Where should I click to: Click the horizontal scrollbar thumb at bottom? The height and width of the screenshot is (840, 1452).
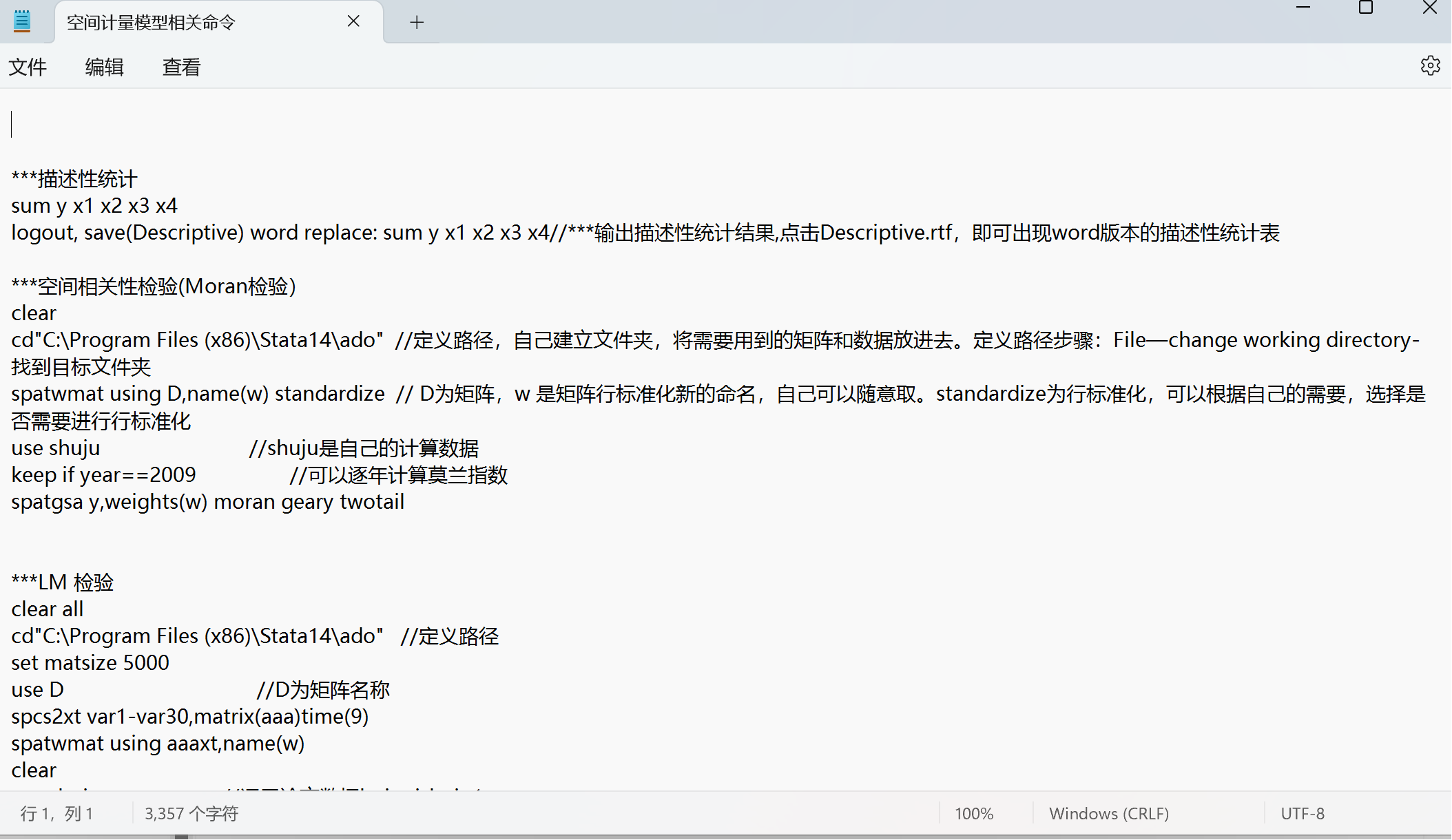click(x=181, y=837)
